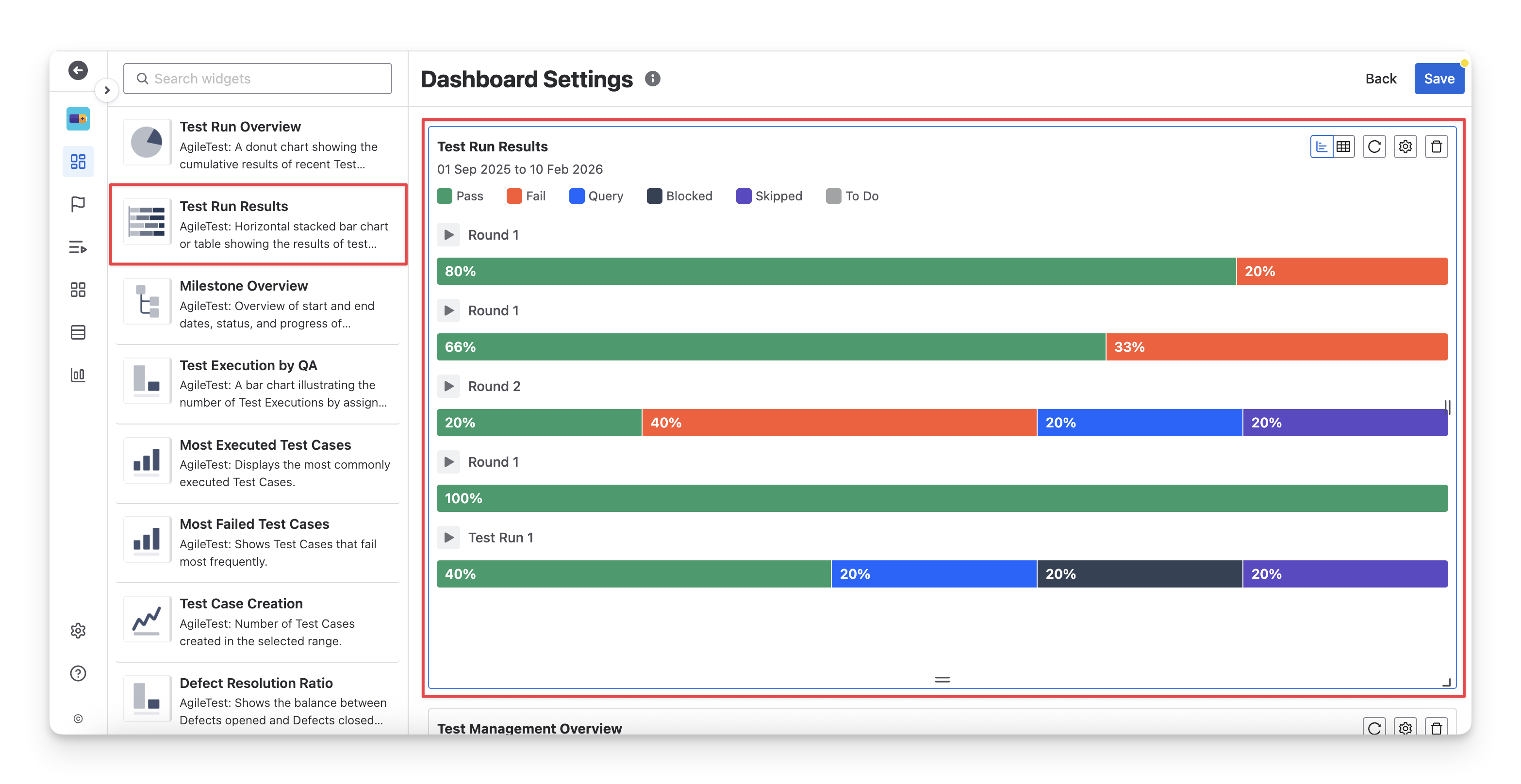The height and width of the screenshot is (784, 1521).
Task: Click the Save button
Action: point(1438,79)
